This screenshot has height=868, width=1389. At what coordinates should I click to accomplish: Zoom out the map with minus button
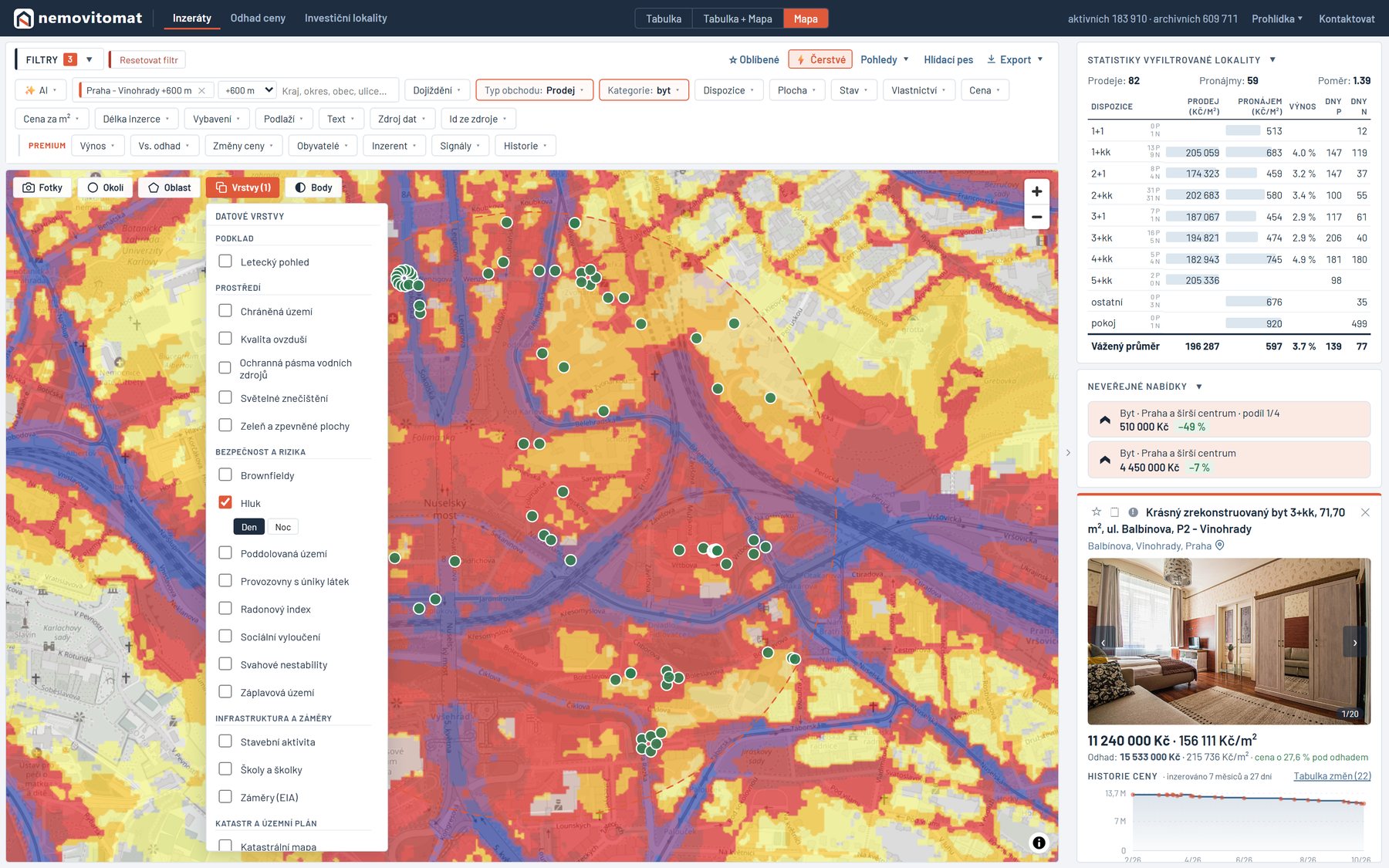click(1036, 217)
